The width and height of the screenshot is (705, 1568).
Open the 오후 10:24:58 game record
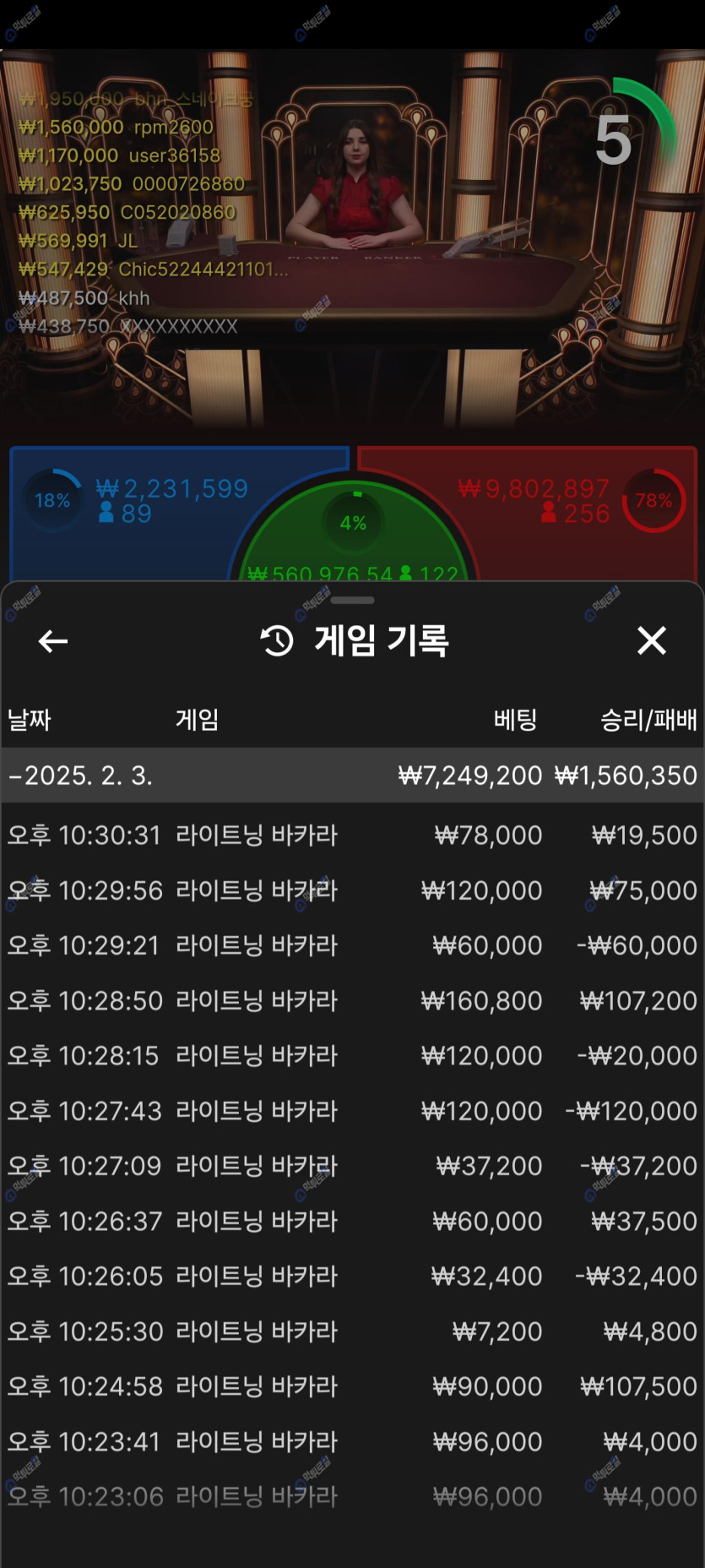352,1386
